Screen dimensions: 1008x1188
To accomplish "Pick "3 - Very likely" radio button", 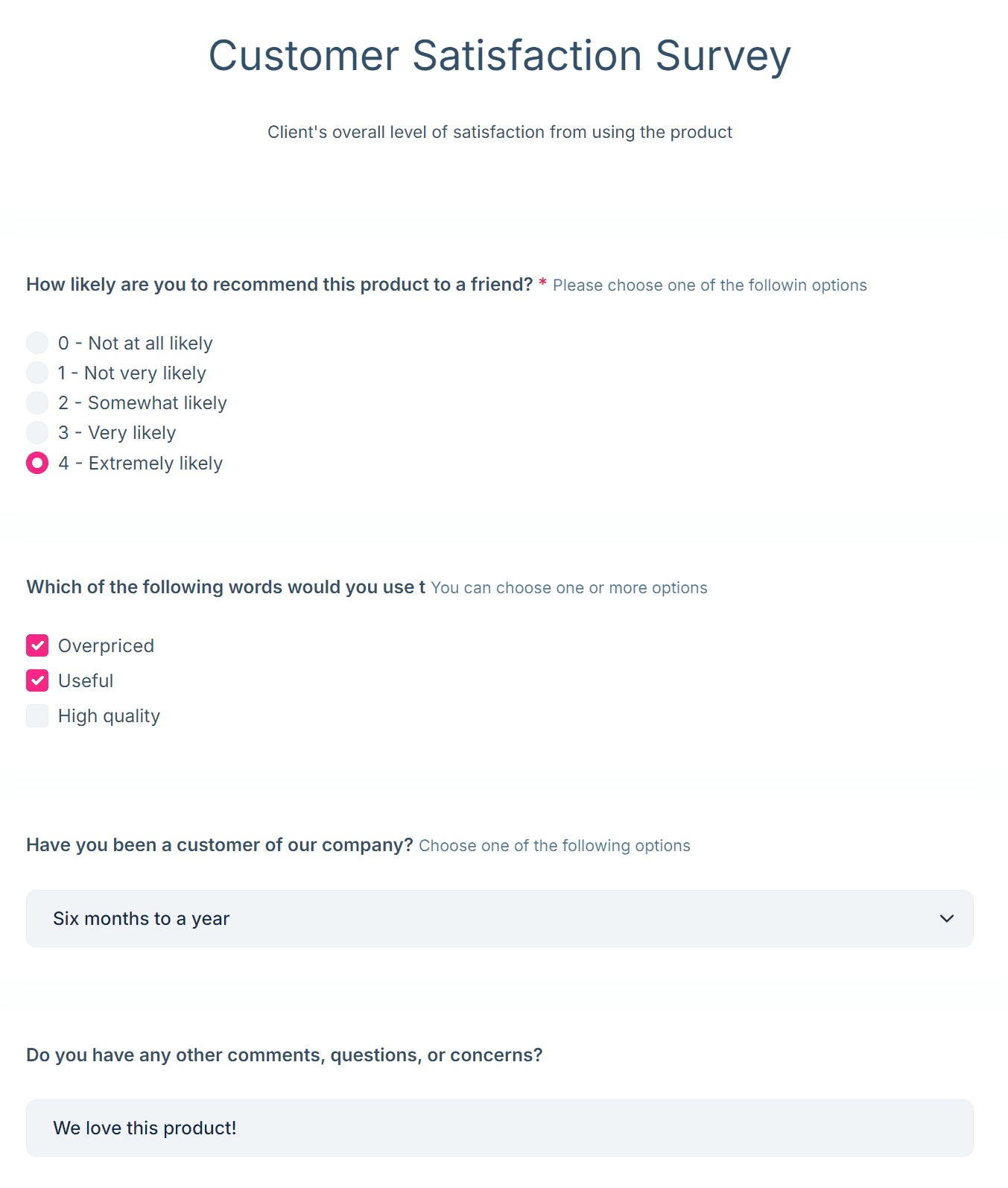I will coord(37,432).
